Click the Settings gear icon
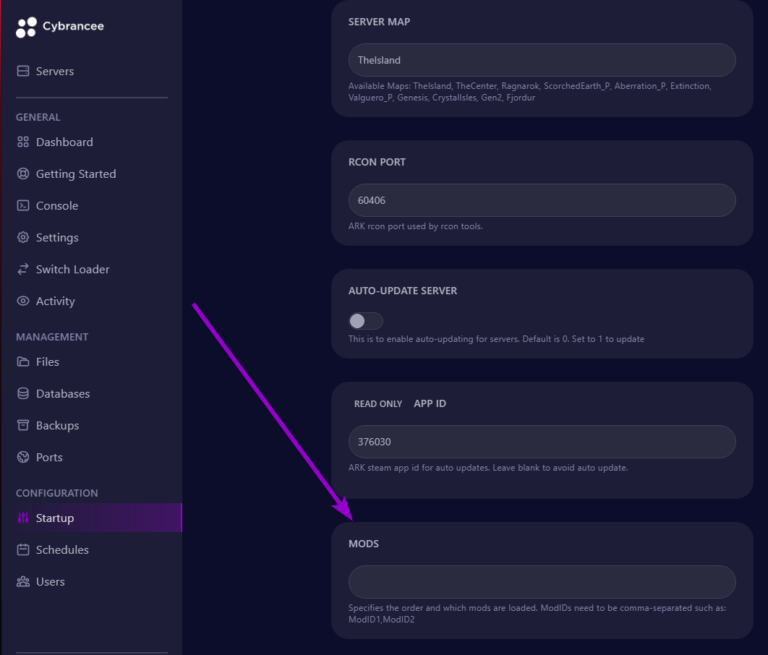Viewport: 768px width, 655px height. coord(23,237)
